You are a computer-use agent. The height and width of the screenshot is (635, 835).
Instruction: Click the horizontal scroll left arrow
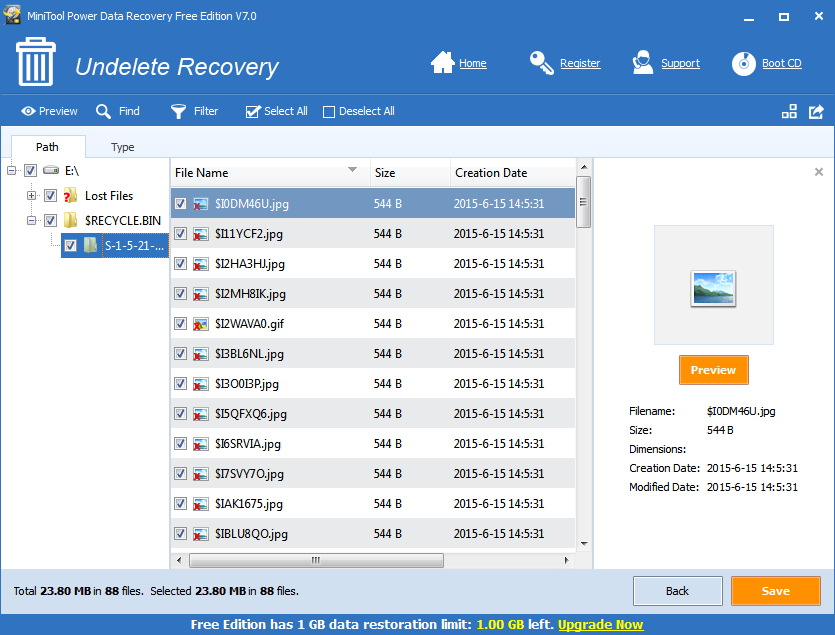click(179, 560)
